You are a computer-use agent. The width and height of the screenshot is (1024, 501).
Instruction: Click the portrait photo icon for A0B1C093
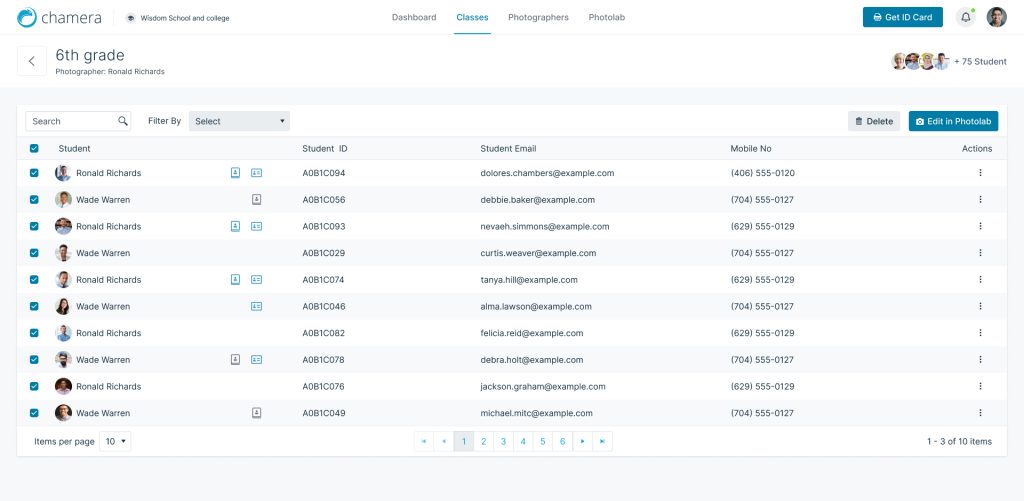pyautogui.click(x=236, y=226)
